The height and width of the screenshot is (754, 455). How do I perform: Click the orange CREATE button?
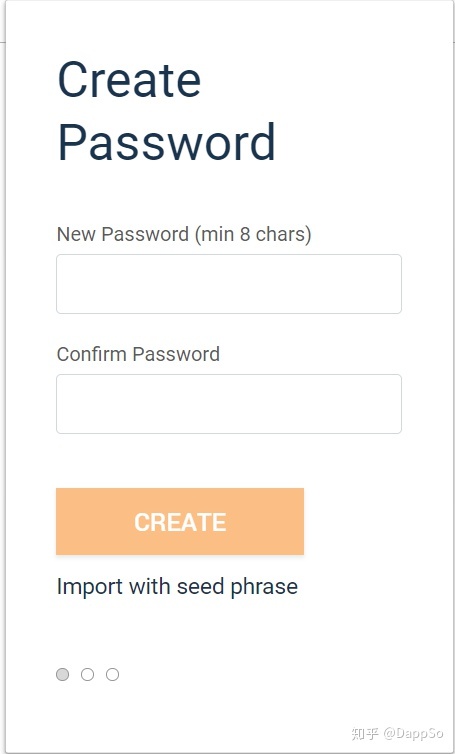pyautogui.click(x=180, y=521)
